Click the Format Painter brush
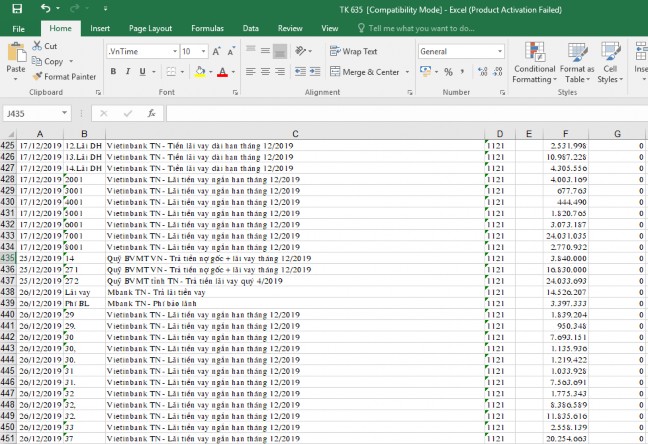648x444 pixels. tap(64, 76)
